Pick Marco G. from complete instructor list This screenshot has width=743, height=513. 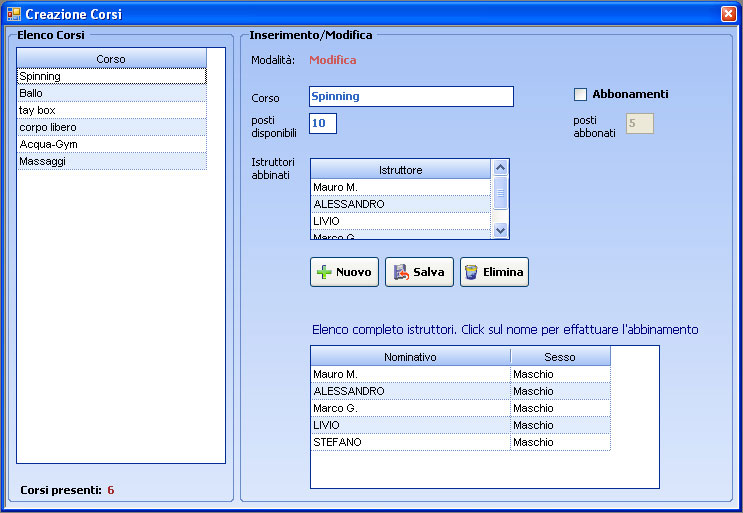click(x=410, y=408)
